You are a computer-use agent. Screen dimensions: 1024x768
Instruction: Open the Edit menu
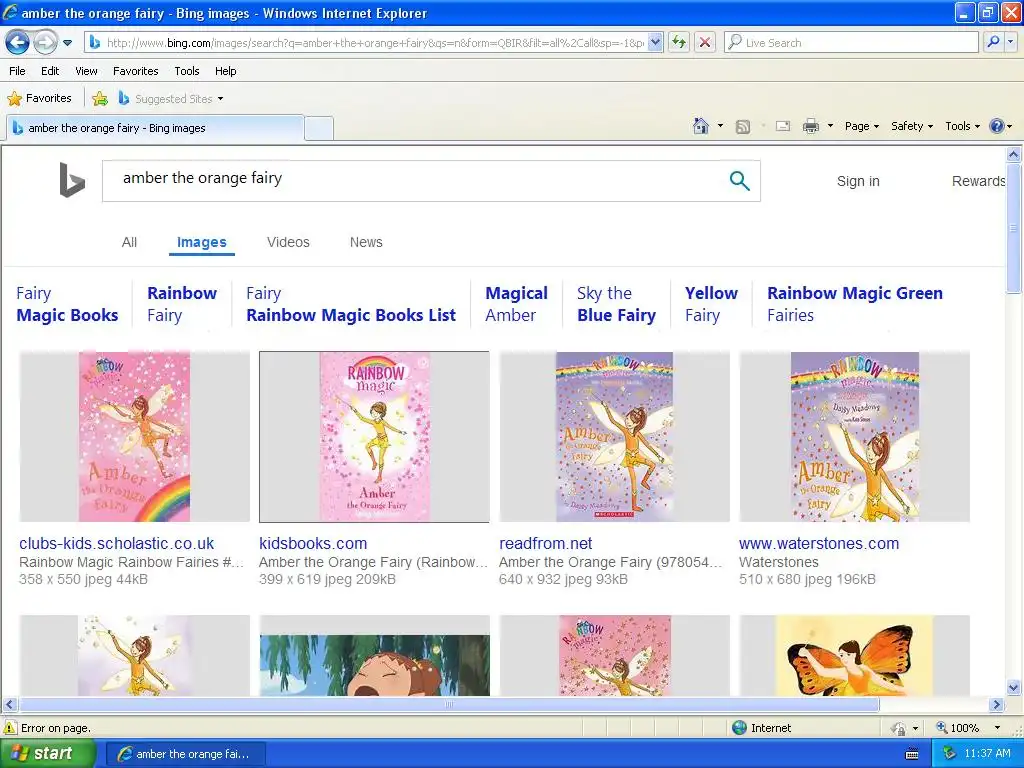pyautogui.click(x=50, y=71)
